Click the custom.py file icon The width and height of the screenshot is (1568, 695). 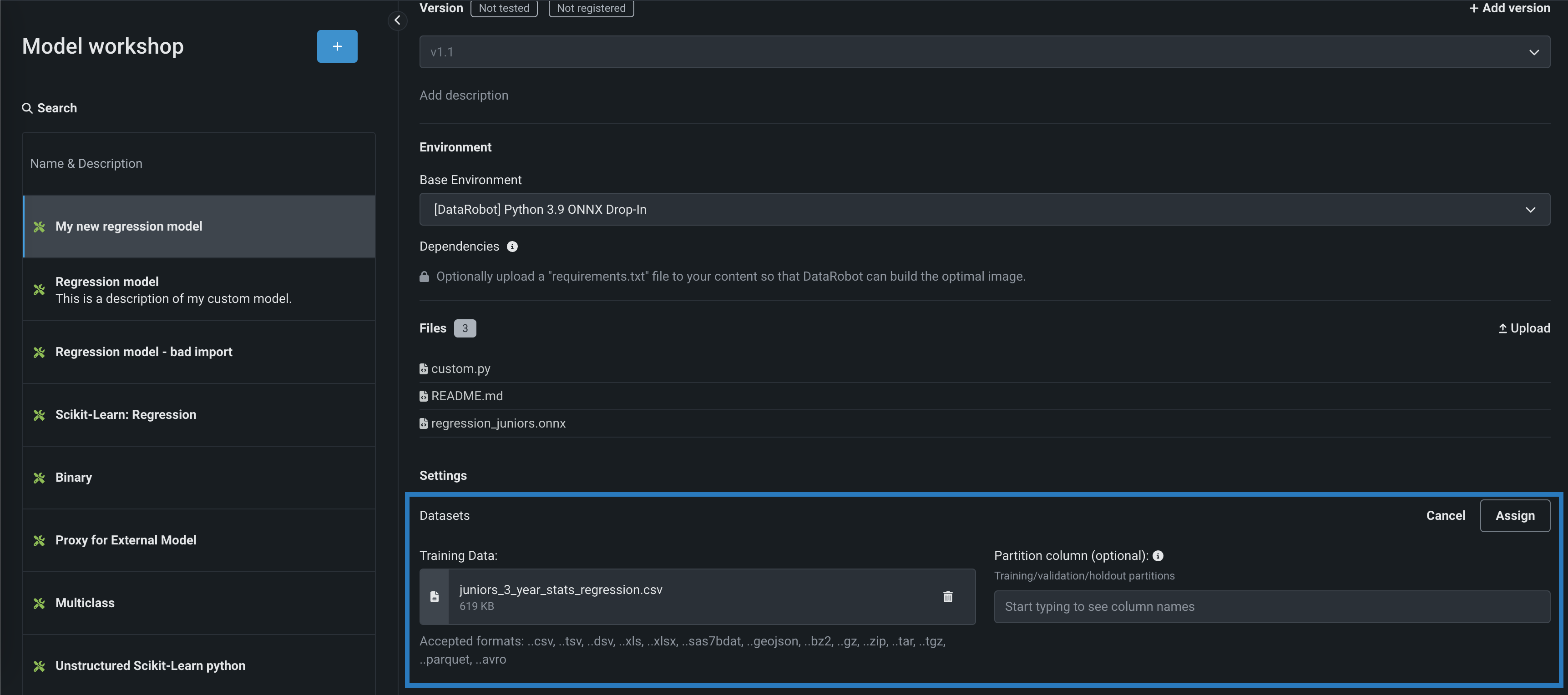click(423, 369)
